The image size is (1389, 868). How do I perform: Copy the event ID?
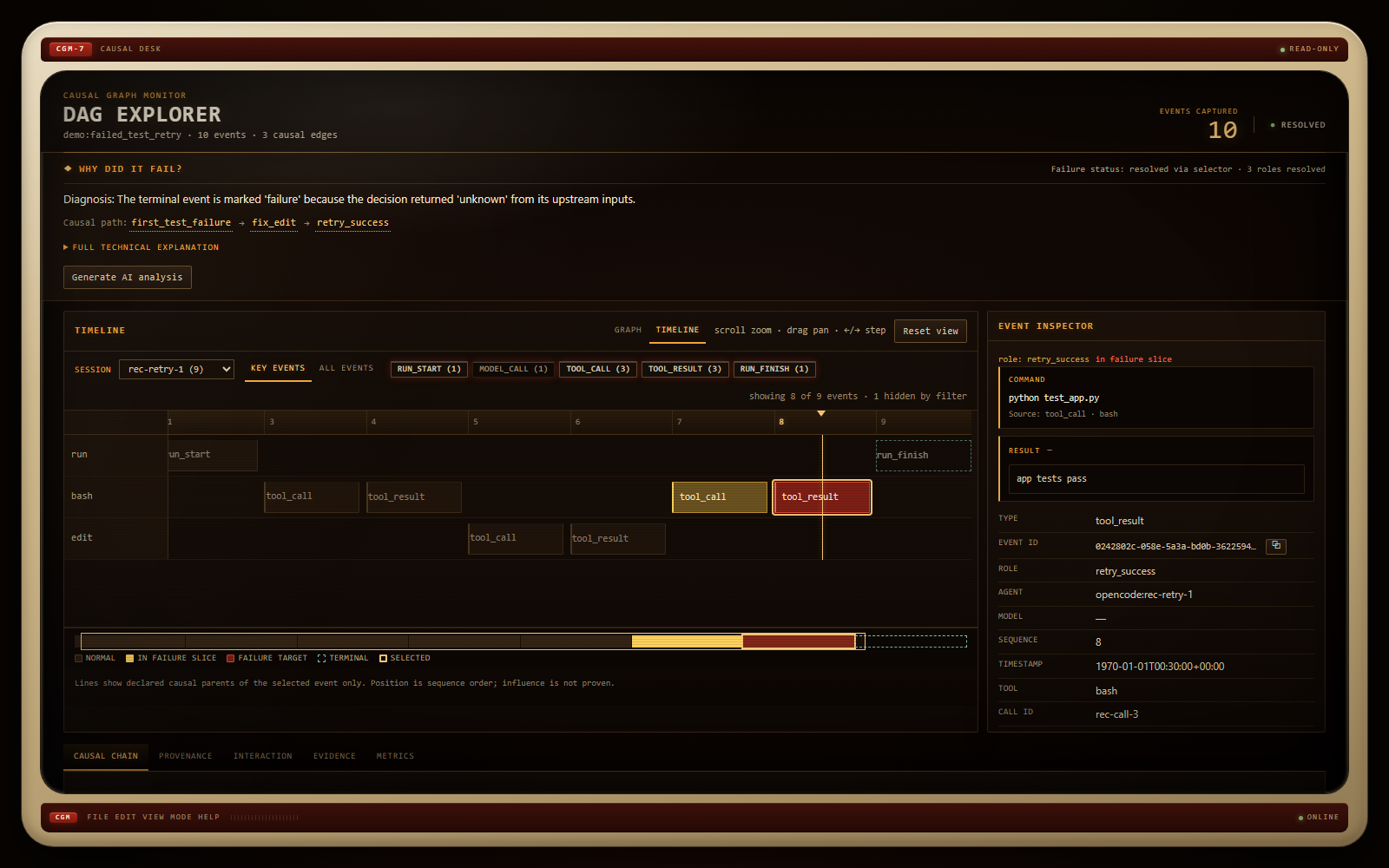(x=1275, y=546)
